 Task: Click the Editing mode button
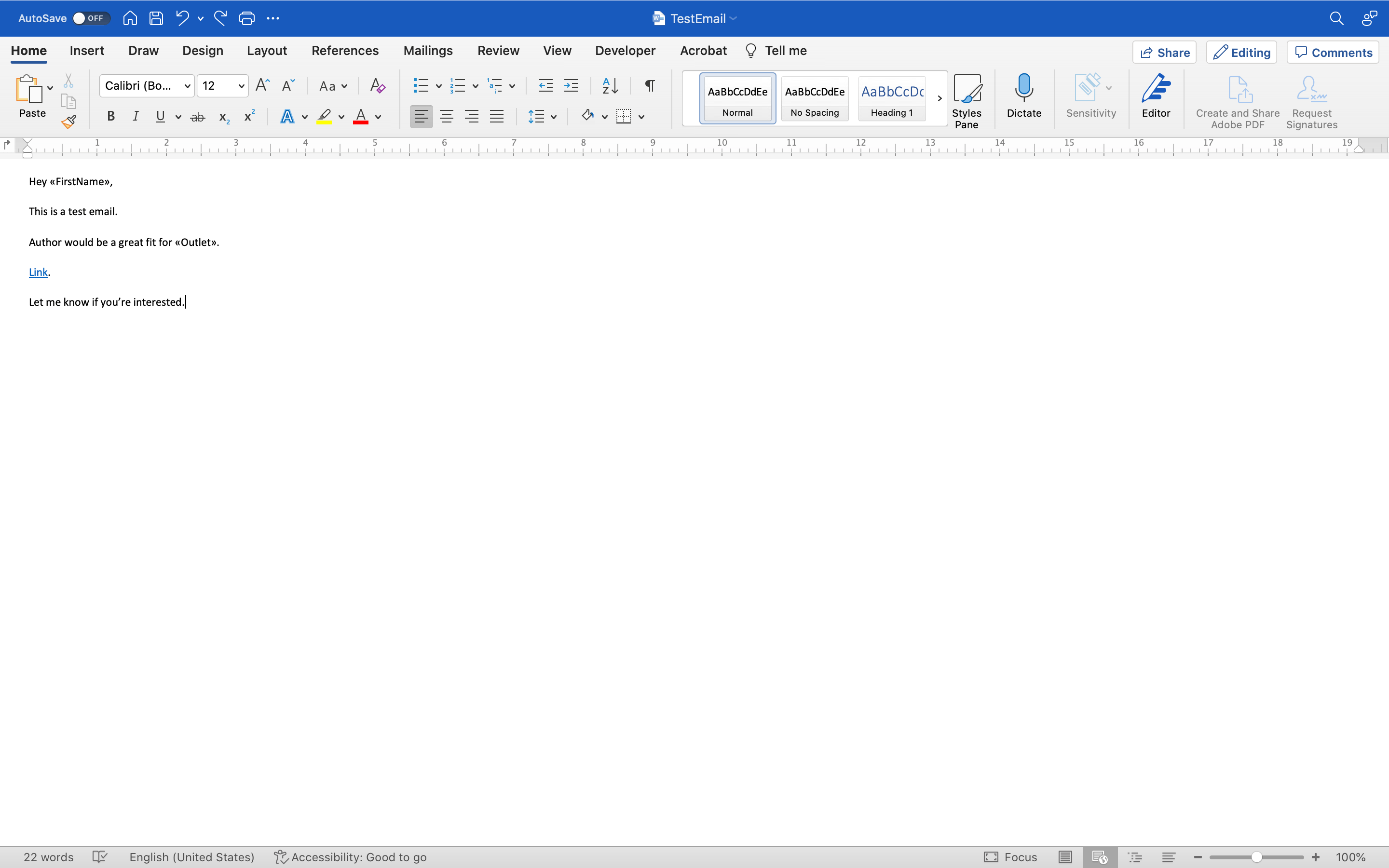(1241, 52)
